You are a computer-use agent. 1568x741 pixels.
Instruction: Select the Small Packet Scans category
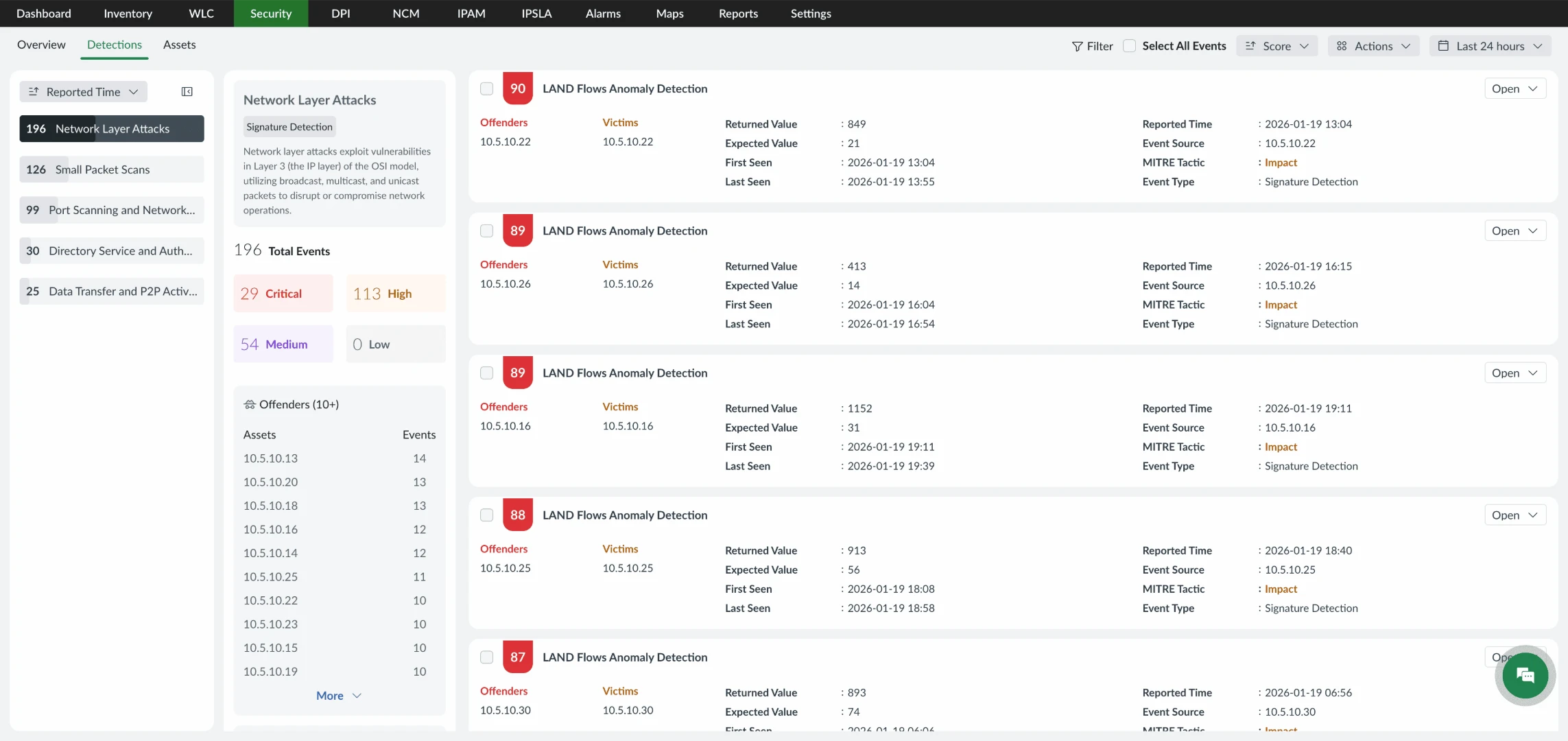(111, 169)
